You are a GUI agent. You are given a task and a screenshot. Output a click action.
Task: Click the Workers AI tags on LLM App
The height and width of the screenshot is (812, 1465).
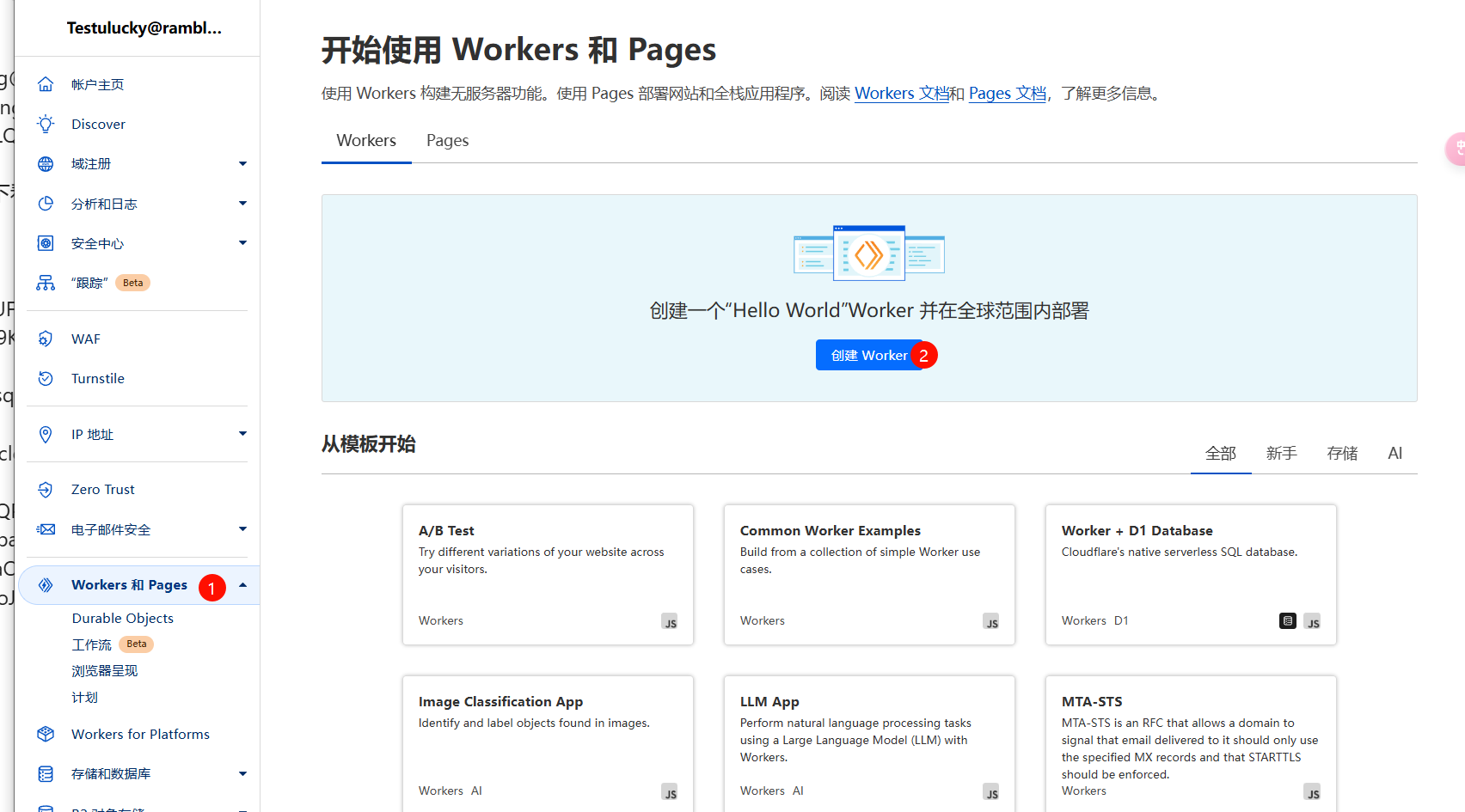tap(771, 791)
